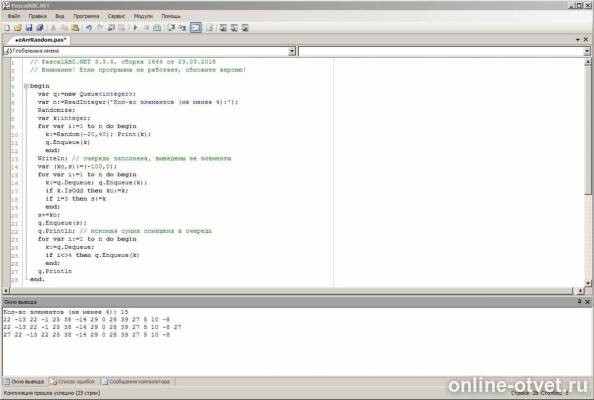
Task: Toggle the highlighted output window toolbar button
Action: [196, 28]
